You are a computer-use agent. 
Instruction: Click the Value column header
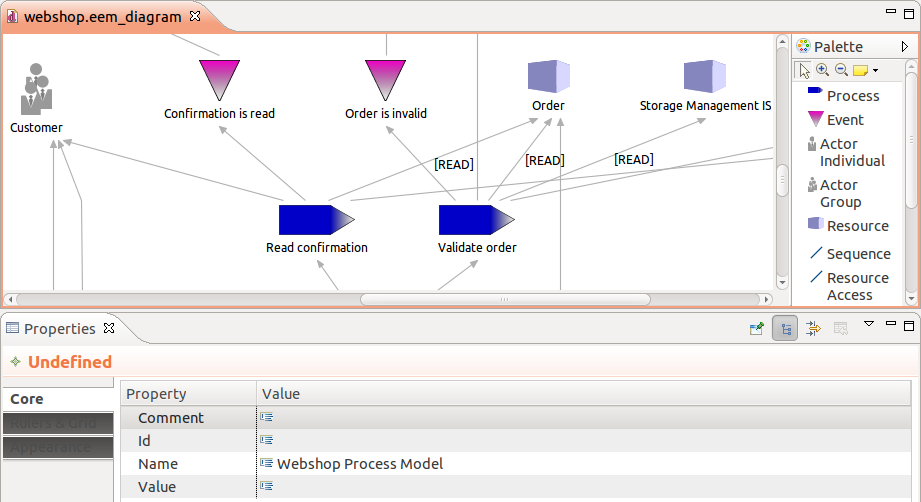(584, 393)
